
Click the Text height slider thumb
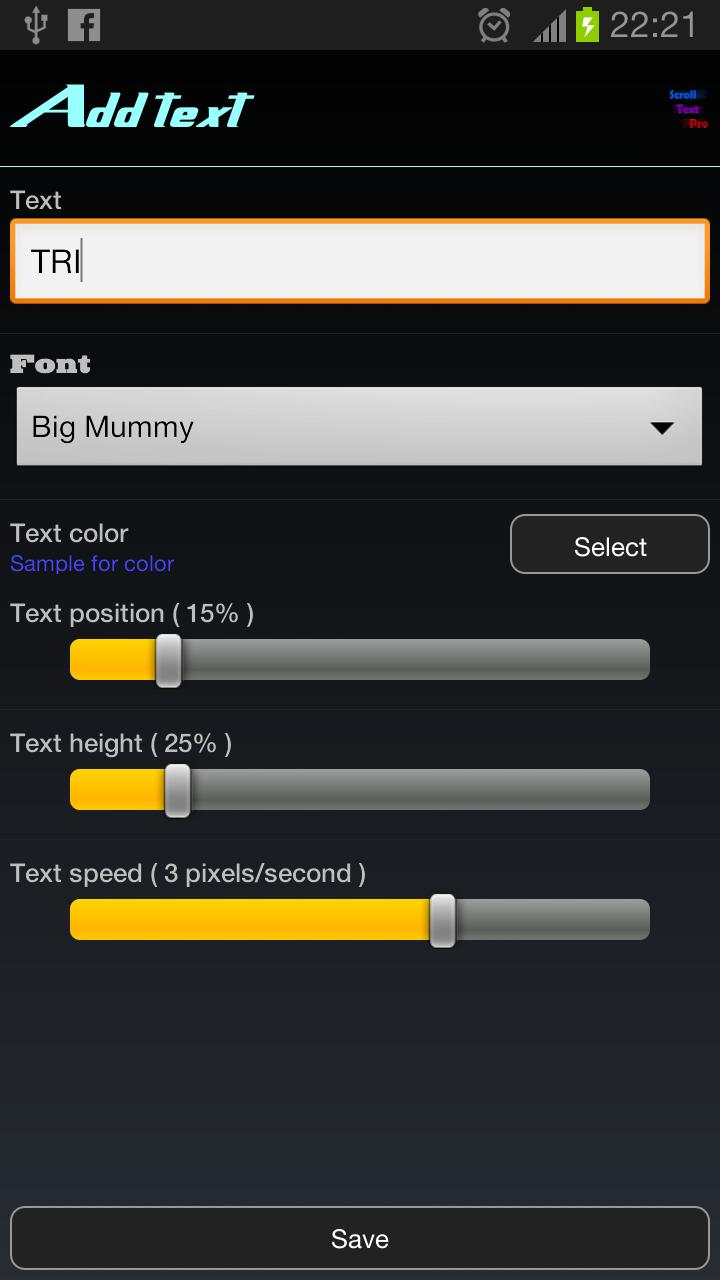pyautogui.click(x=177, y=790)
